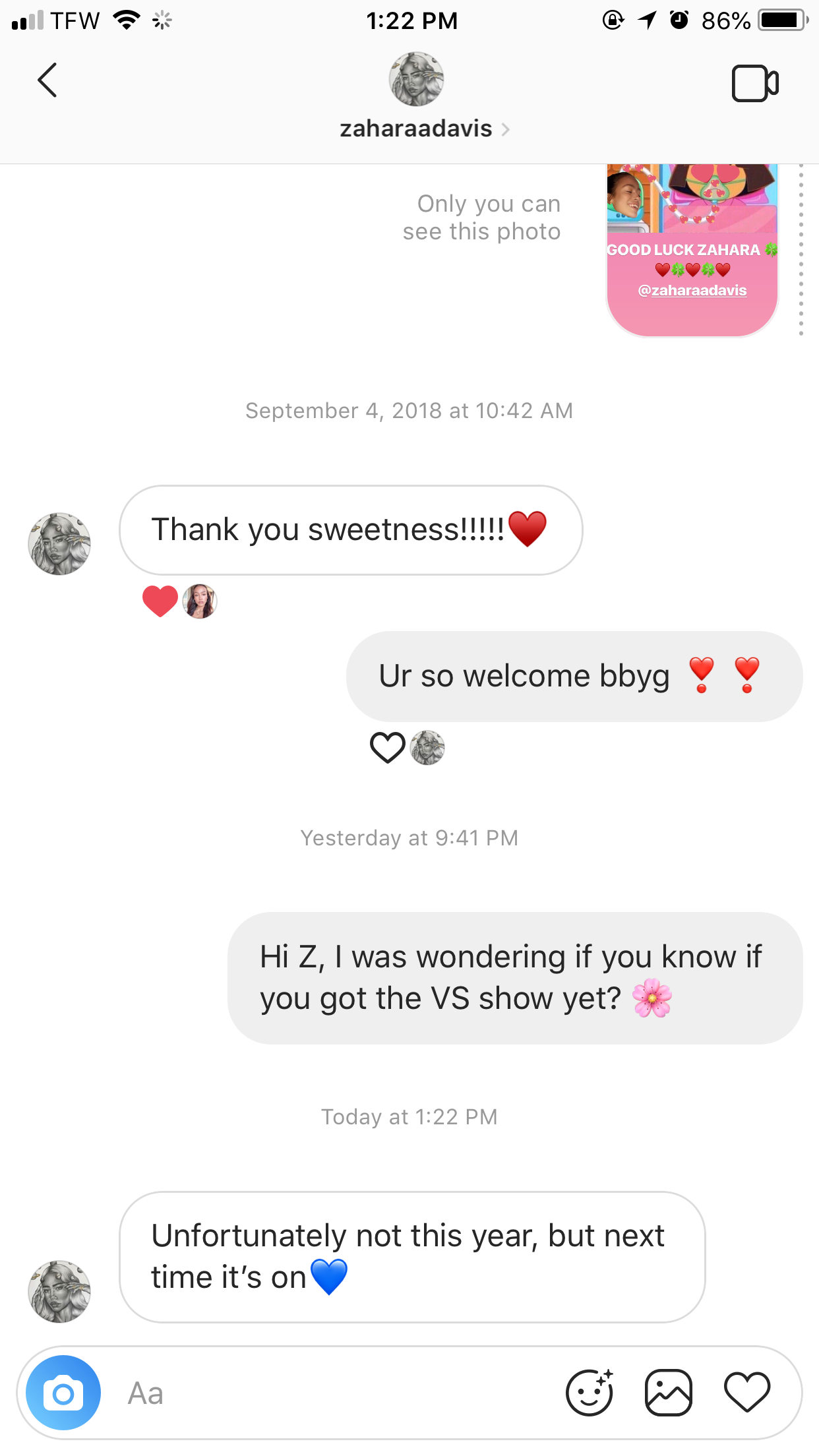The height and width of the screenshot is (1456, 819).
Task: Tap the @zaharaadavis mention link in story
Action: pyautogui.click(x=692, y=290)
